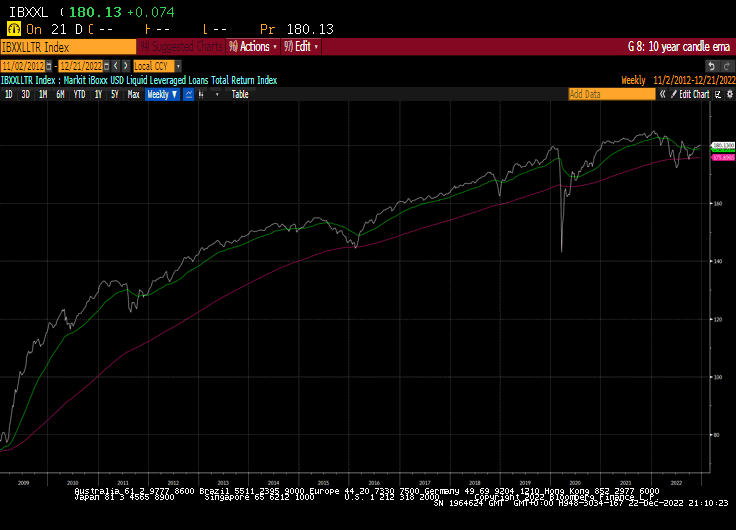Shift date range forward with right arrow
Screen dimensions: 736x530
click(x=125, y=66)
